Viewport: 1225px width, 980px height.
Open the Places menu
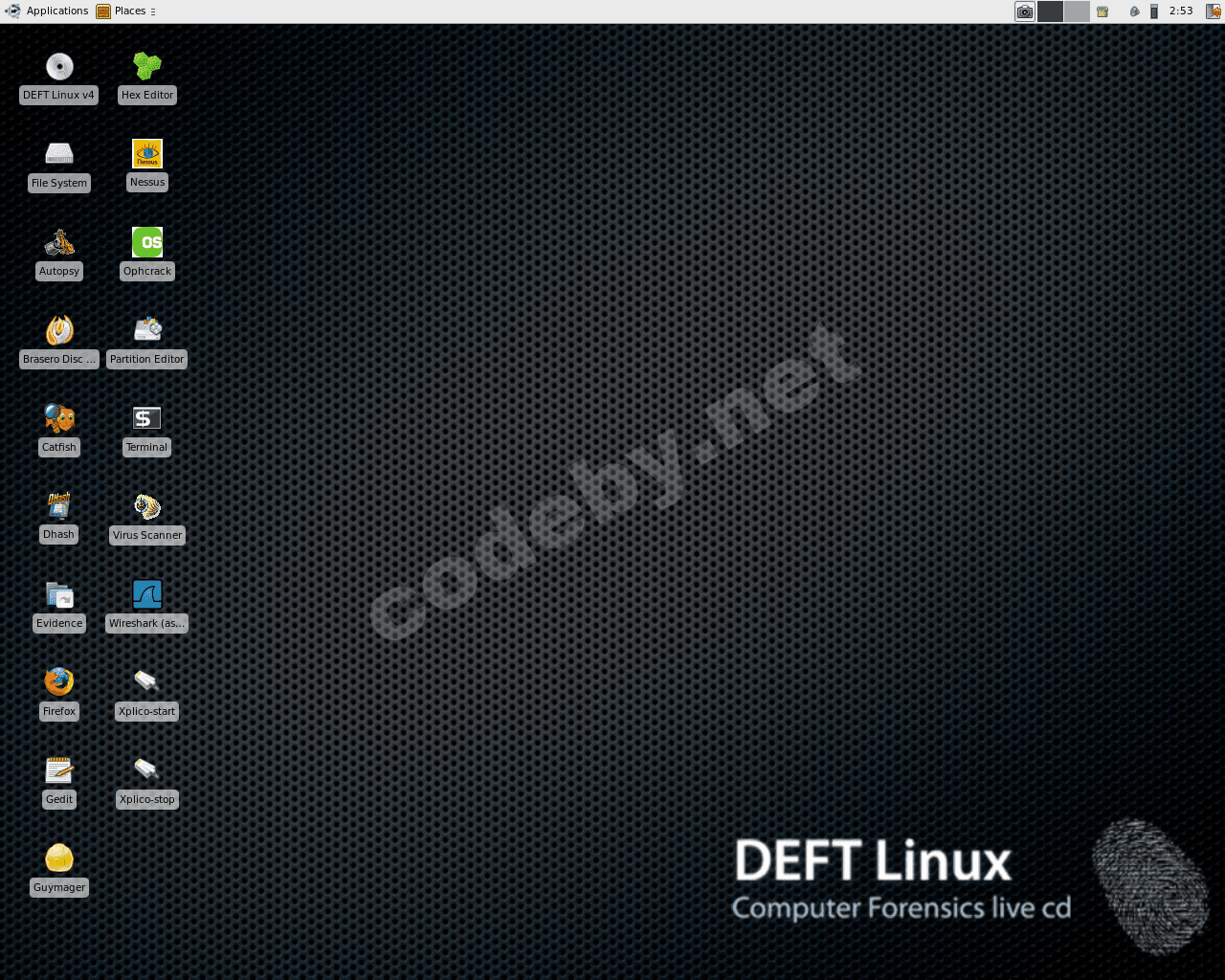tap(122, 11)
